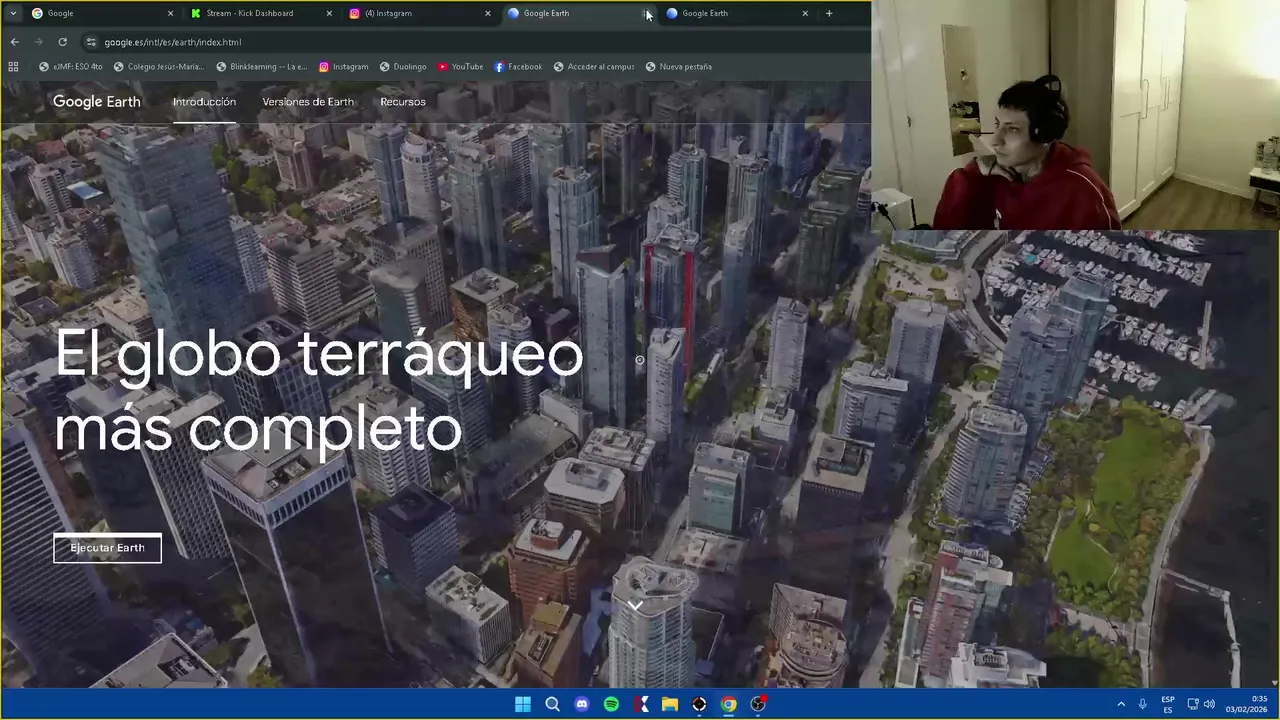
Task: Click the Ejecutar Earth button
Action: pyautogui.click(x=107, y=548)
